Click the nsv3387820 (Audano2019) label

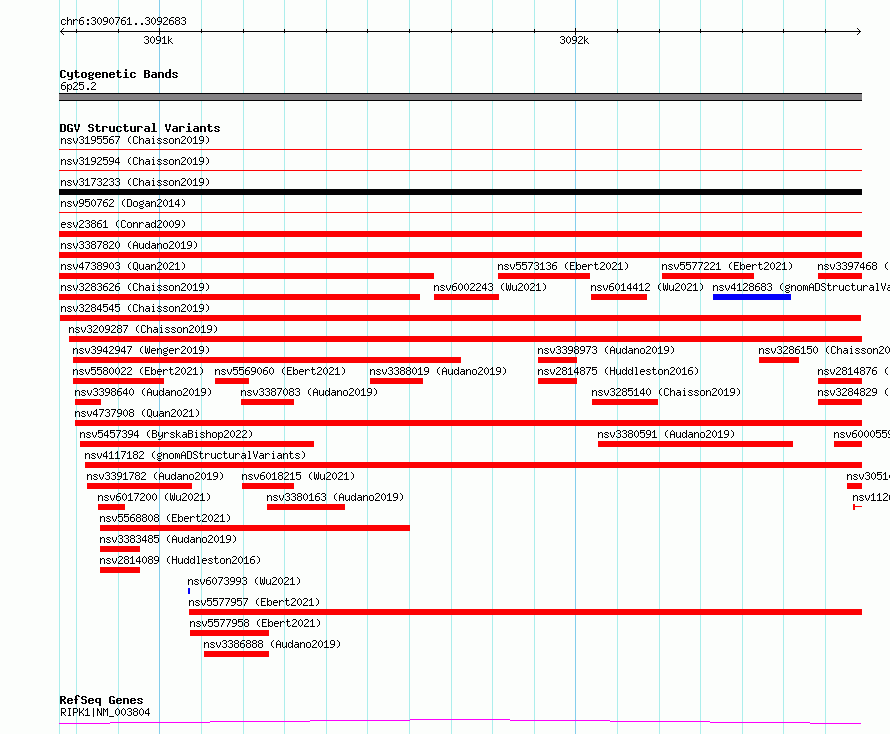click(x=129, y=245)
